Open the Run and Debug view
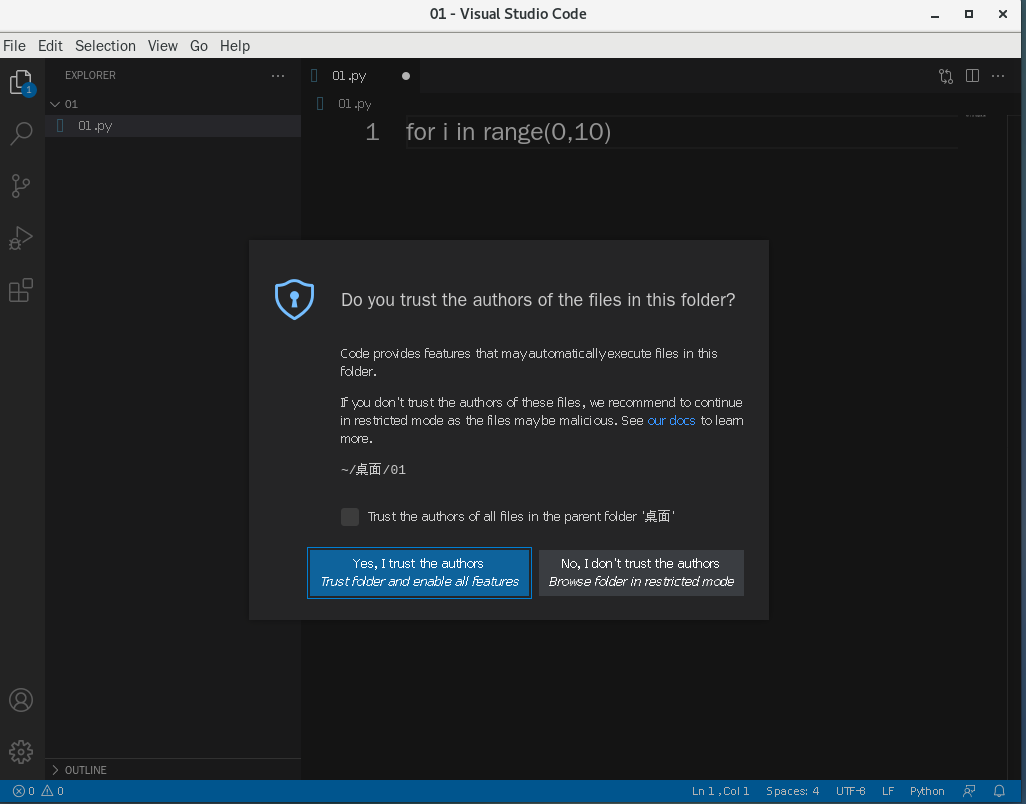This screenshot has width=1026, height=804. [21, 238]
